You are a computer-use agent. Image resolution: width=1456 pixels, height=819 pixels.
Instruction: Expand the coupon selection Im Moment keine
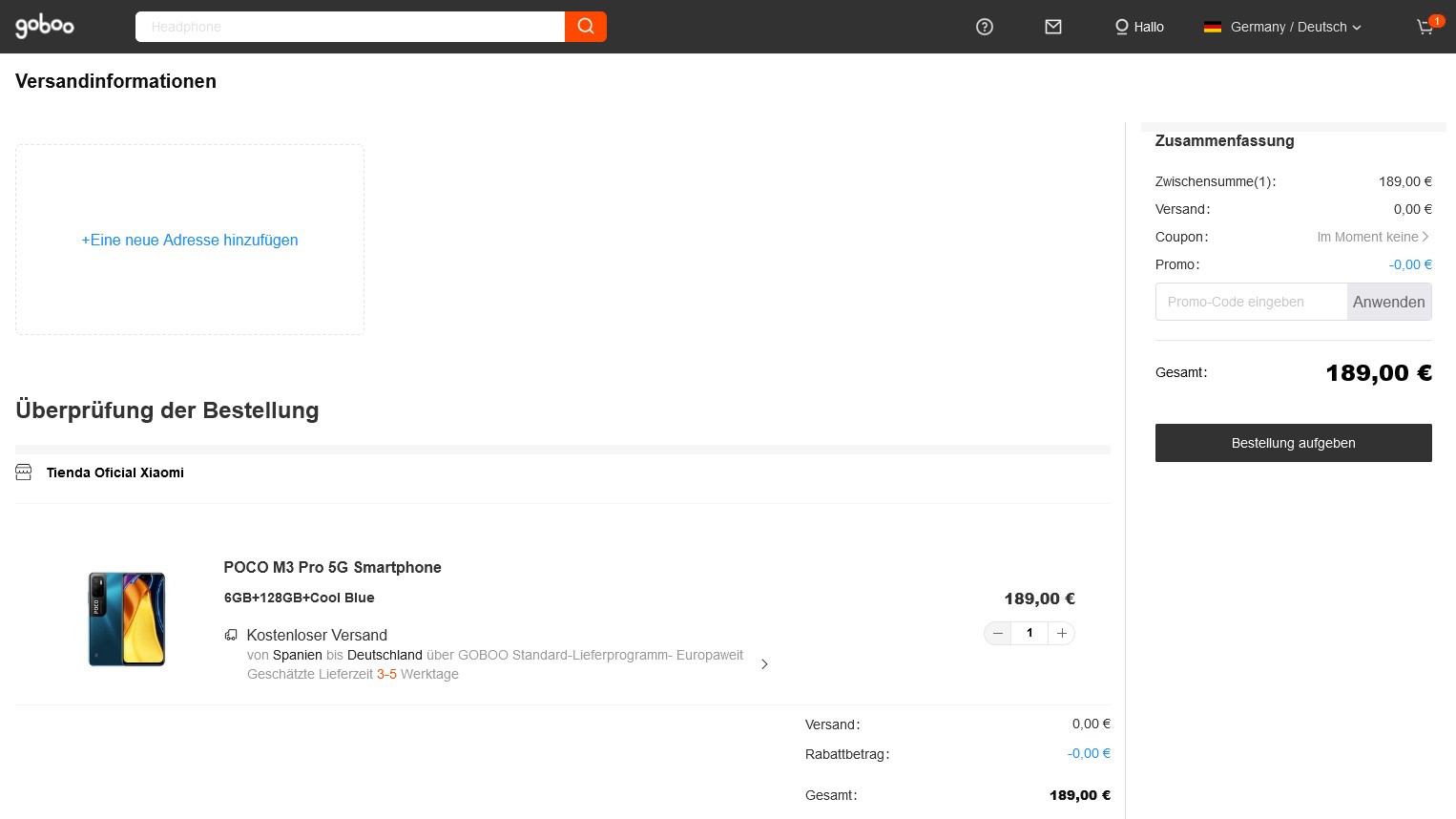click(x=1373, y=237)
